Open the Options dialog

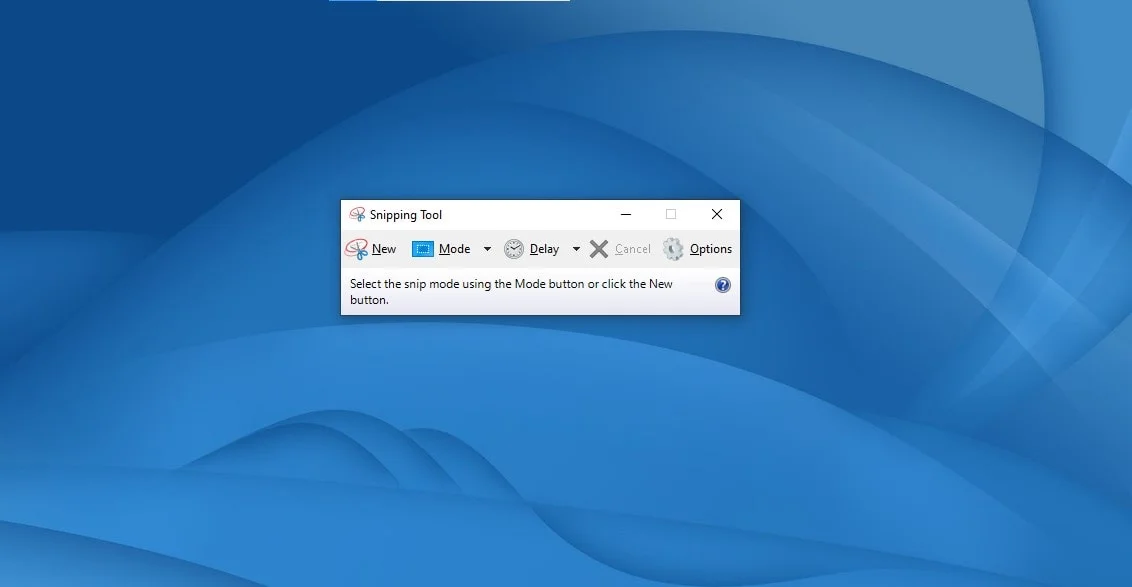tap(710, 248)
